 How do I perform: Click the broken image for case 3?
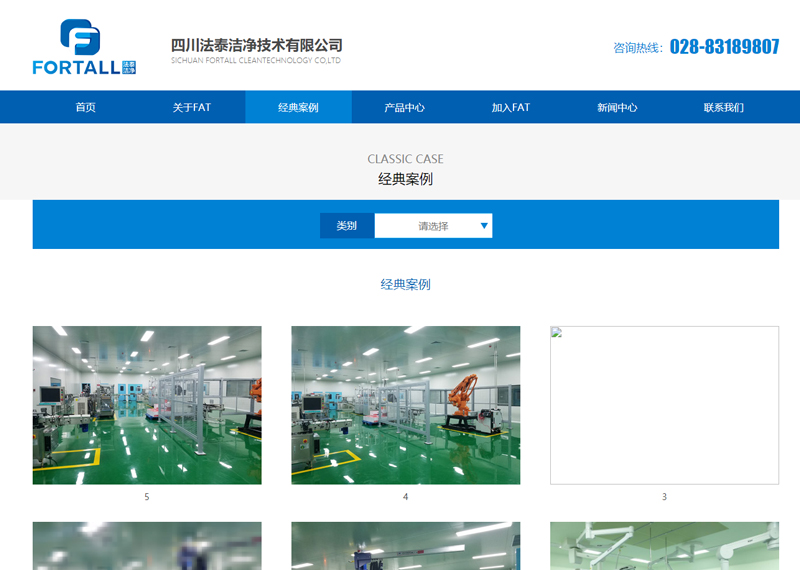[x=664, y=405]
